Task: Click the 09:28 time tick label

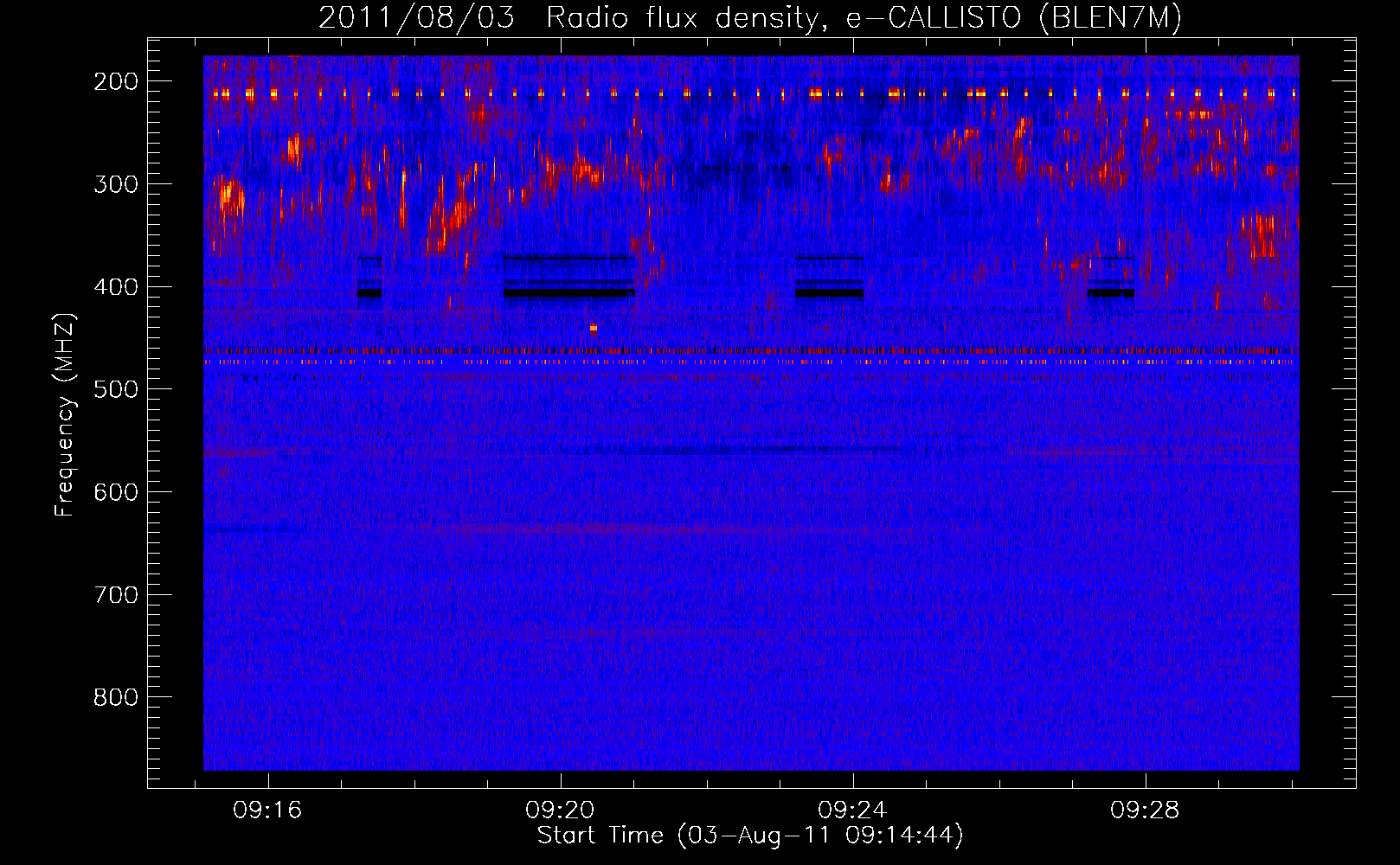Action: click(x=1145, y=811)
